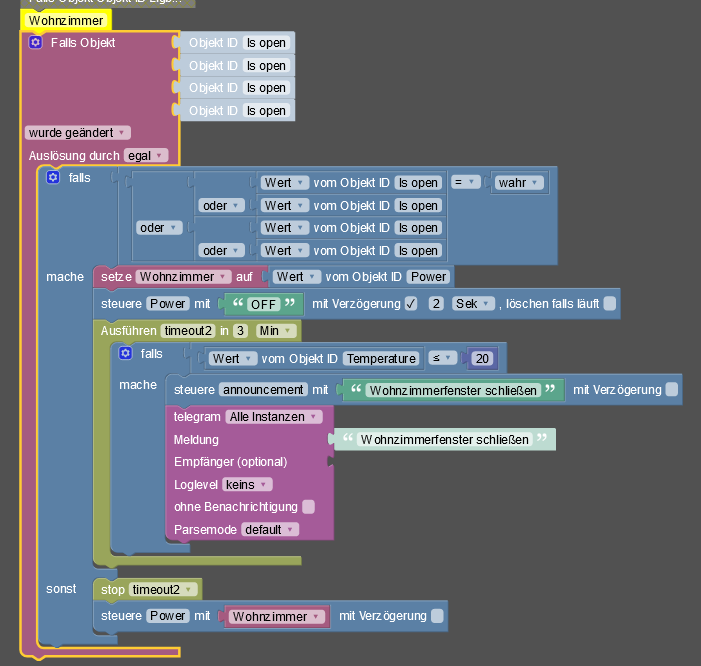Open the ≤ comparison dropdown
The height and width of the screenshot is (666, 701).
coord(443,358)
